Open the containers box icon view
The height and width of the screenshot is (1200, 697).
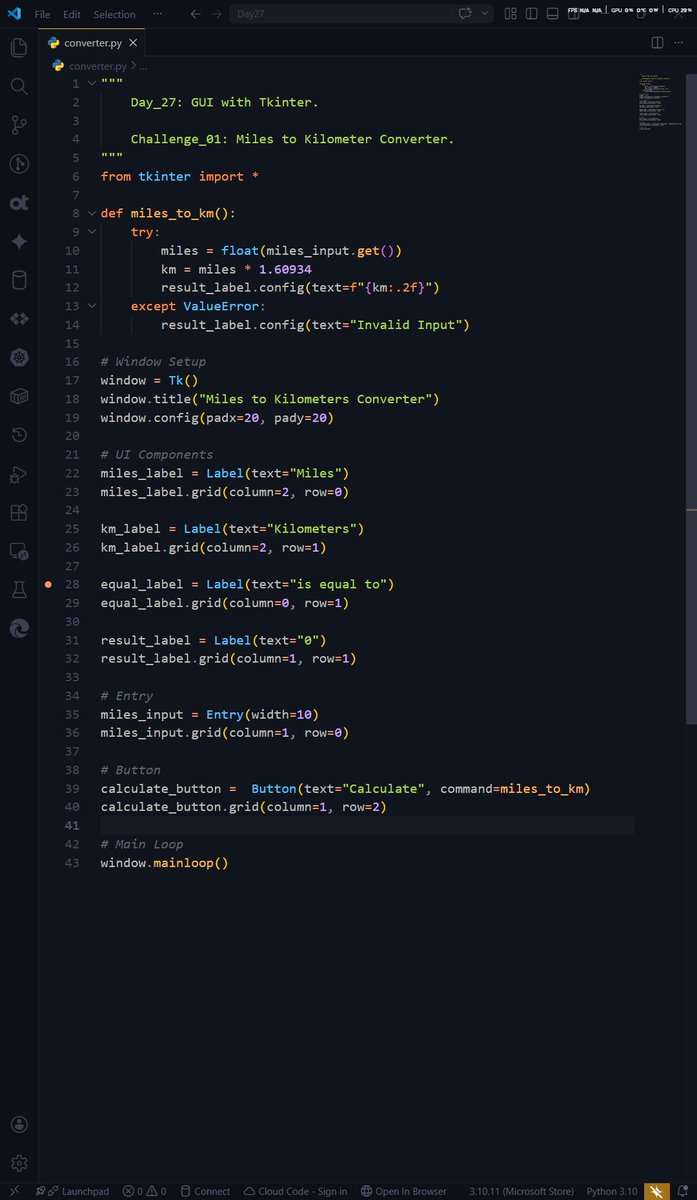tap(18, 396)
